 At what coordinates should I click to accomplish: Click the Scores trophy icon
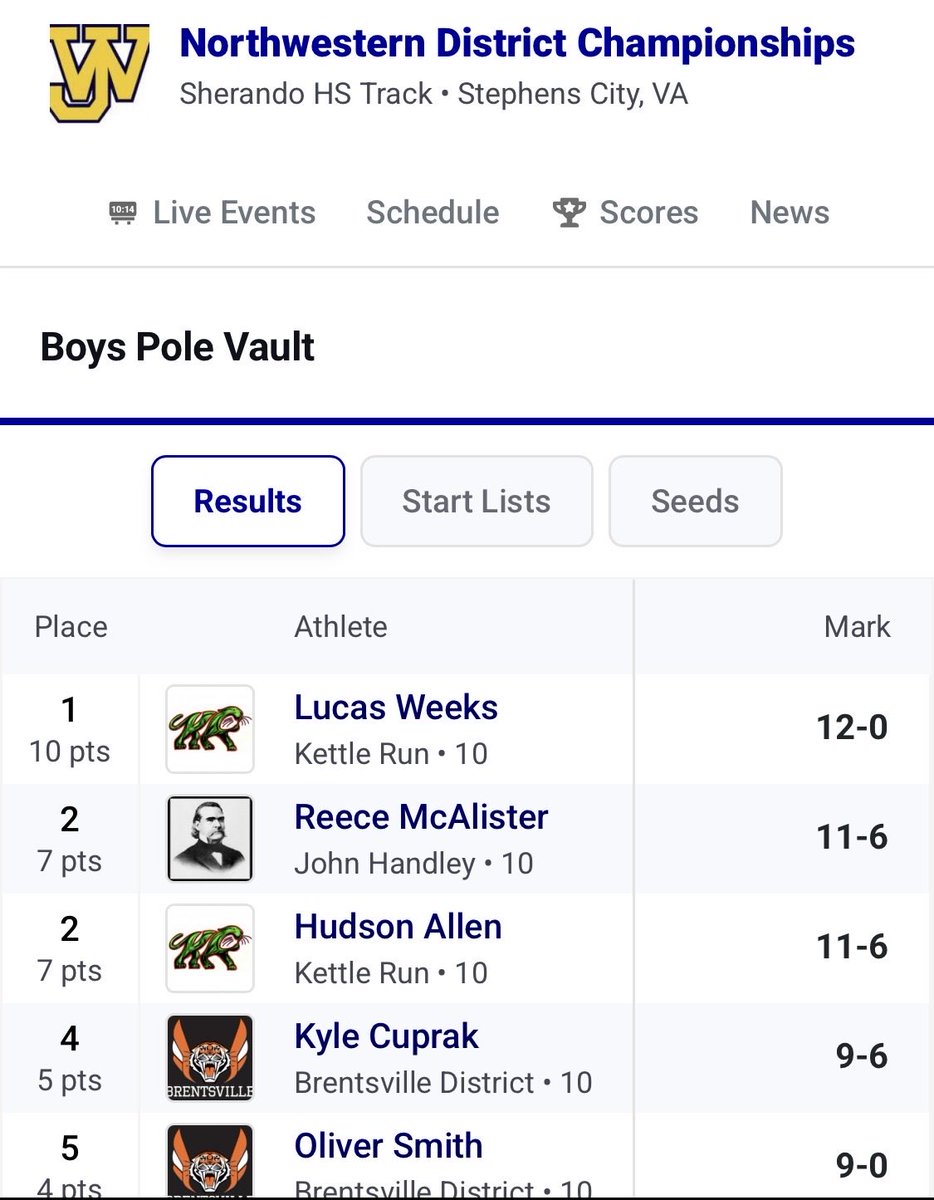point(569,213)
